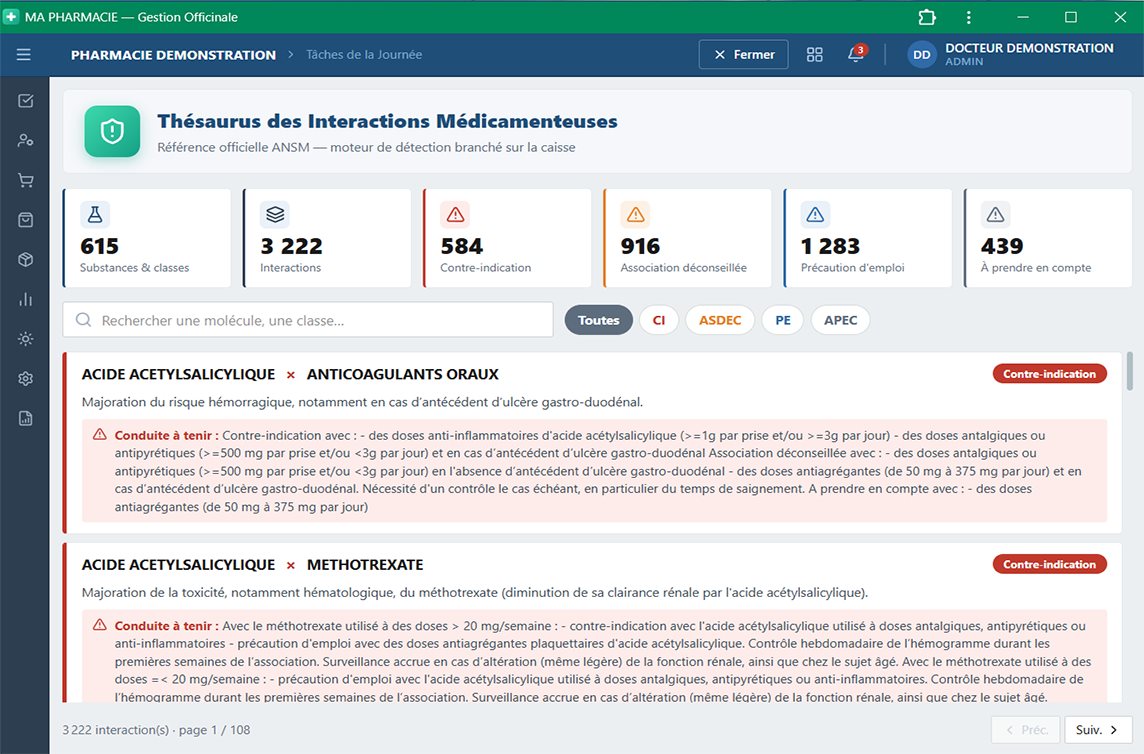Filter by the ASDEC chip
1144x754 pixels.
(x=720, y=320)
